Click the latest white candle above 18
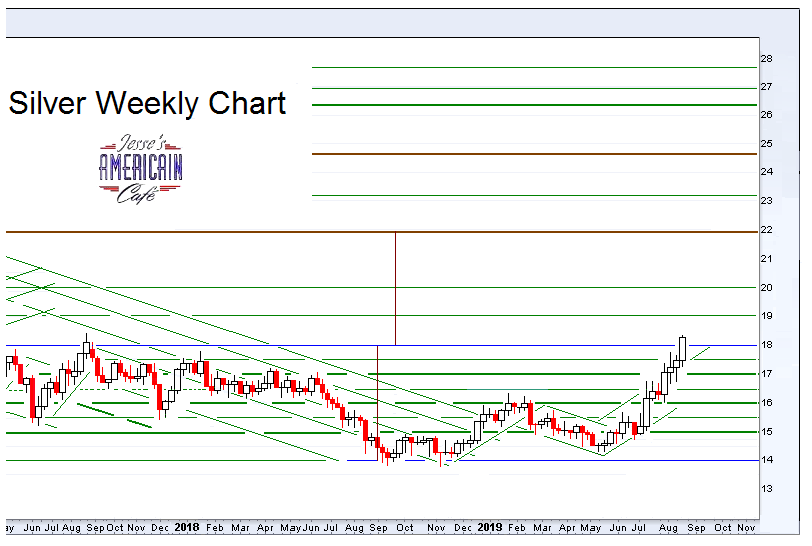 tap(683, 349)
